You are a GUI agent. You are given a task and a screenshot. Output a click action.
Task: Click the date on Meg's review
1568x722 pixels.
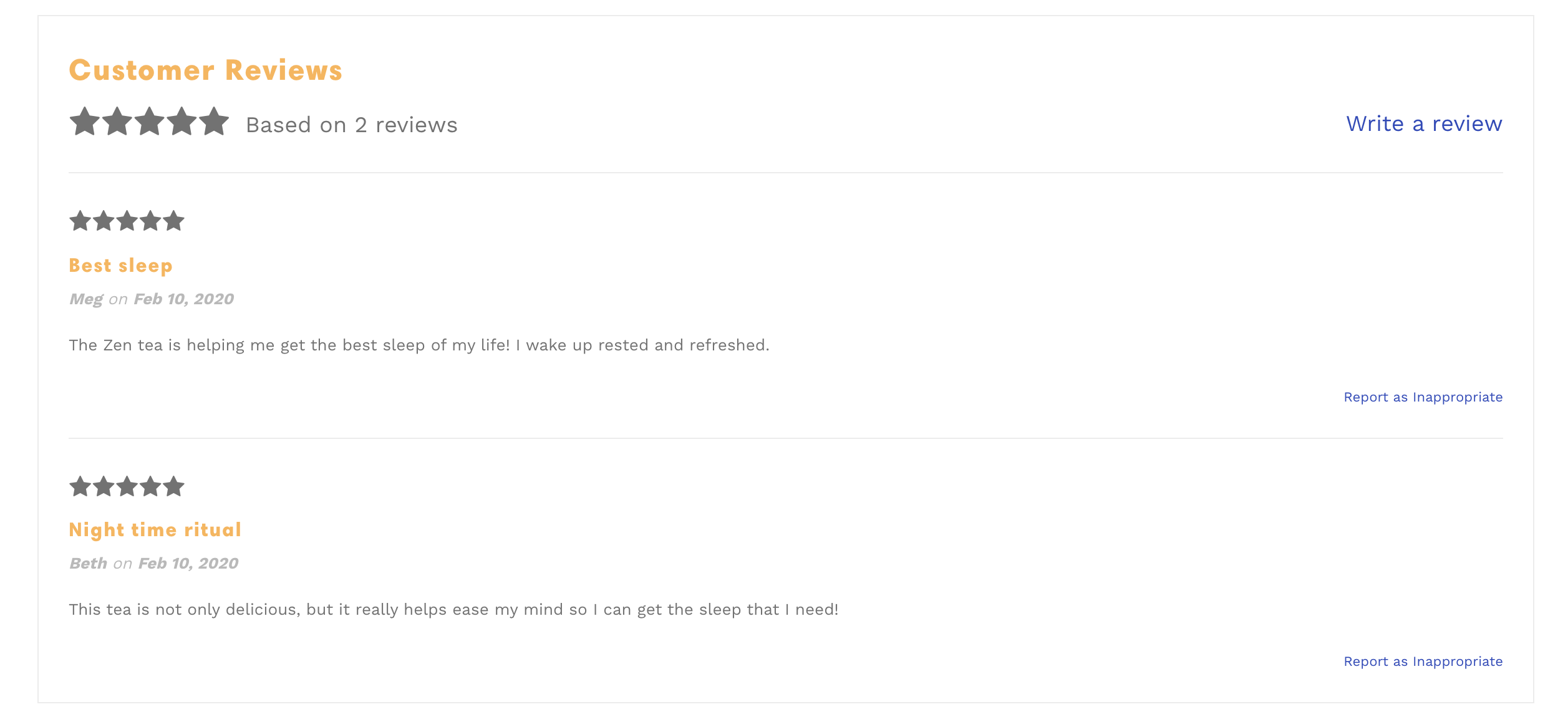pos(183,299)
